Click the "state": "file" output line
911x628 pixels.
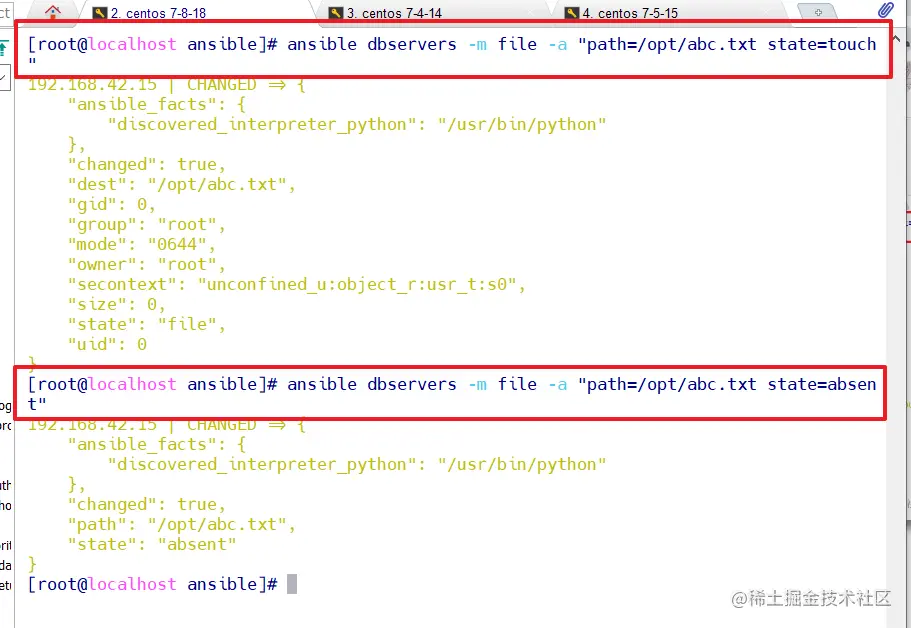click(146, 324)
